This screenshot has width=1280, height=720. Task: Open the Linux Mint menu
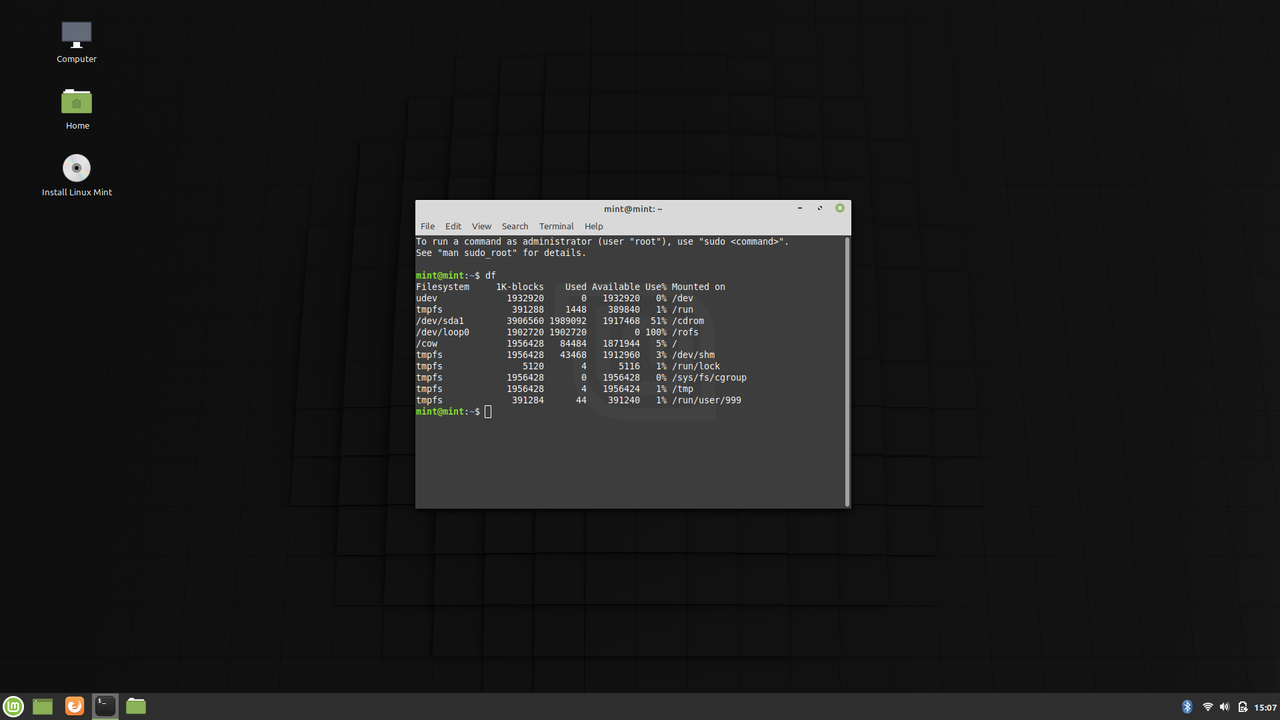[13, 706]
